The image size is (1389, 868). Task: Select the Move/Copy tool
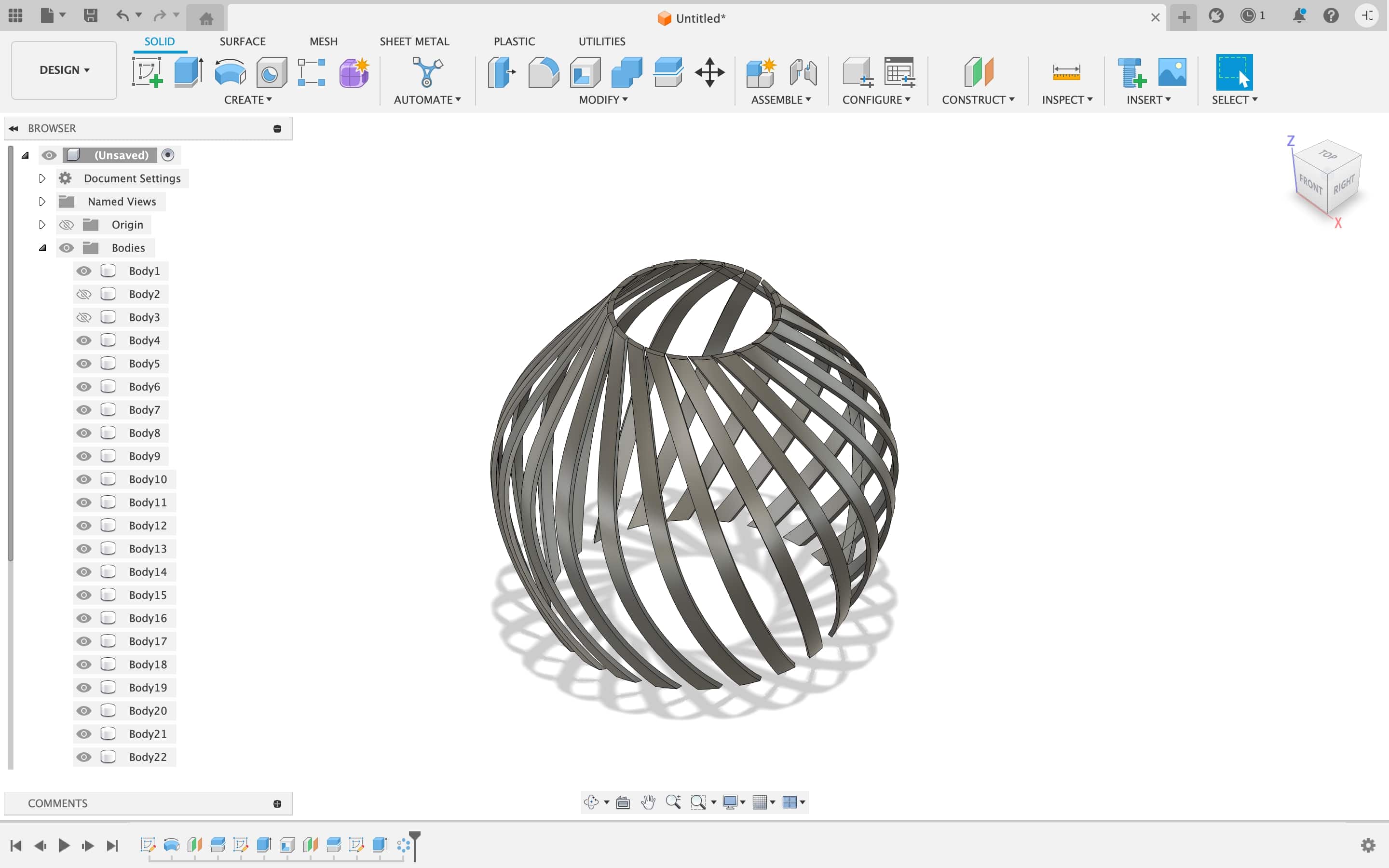click(710, 72)
